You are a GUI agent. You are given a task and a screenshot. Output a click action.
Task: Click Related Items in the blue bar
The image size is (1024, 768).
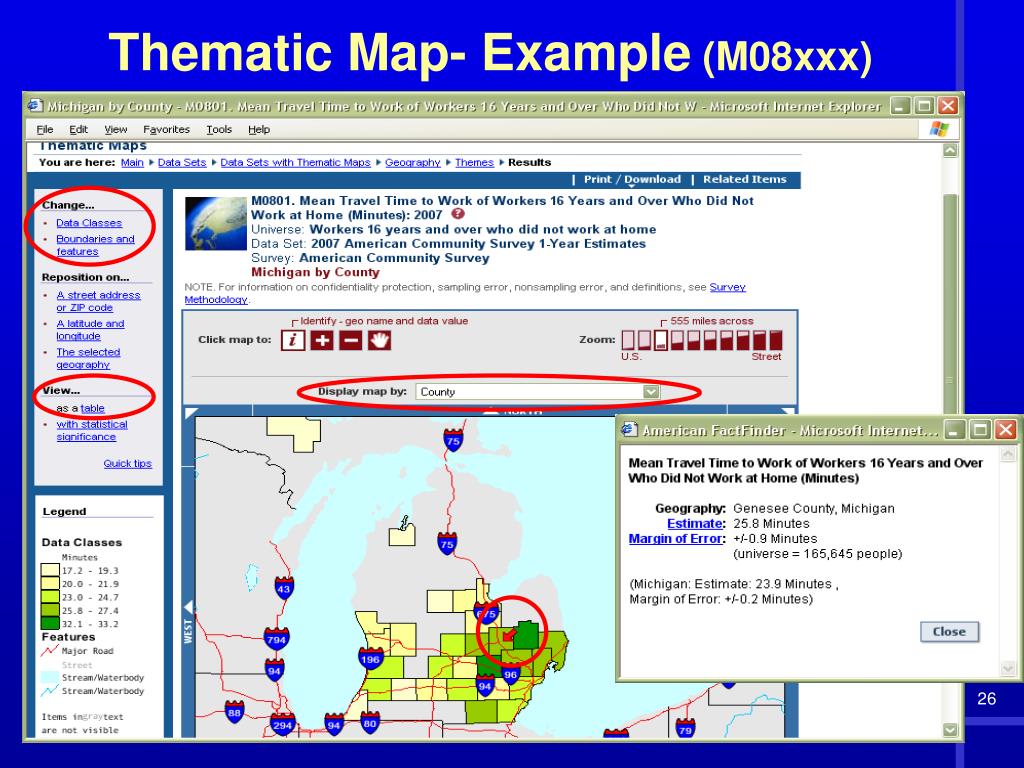pos(744,180)
